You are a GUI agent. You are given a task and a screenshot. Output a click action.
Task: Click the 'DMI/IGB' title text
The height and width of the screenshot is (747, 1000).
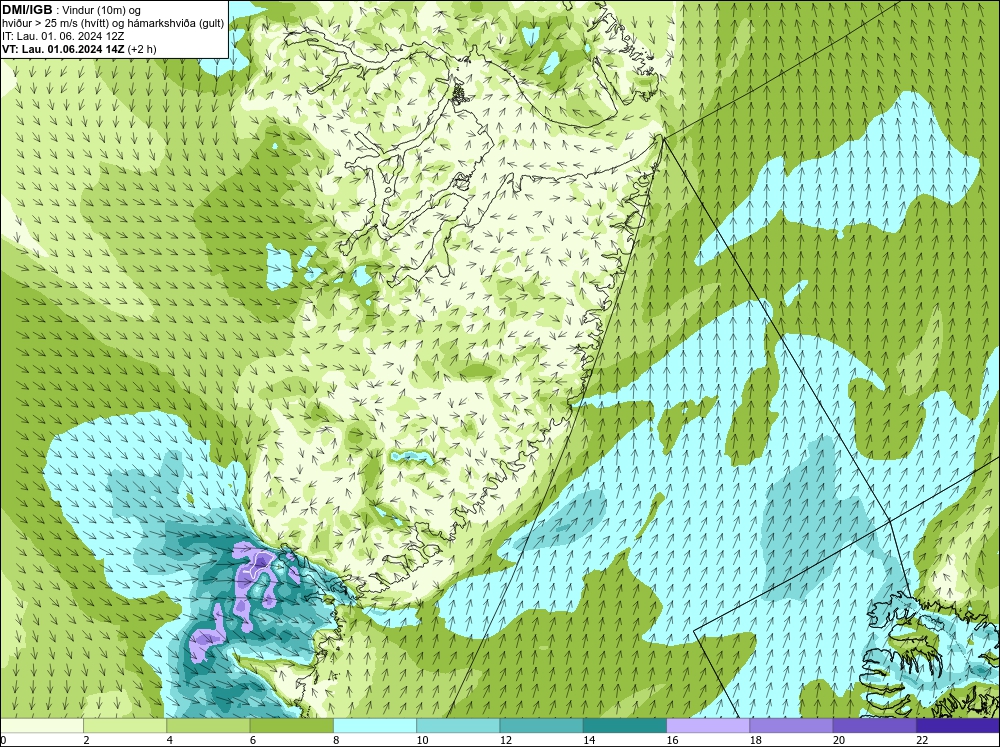point(27,10)
